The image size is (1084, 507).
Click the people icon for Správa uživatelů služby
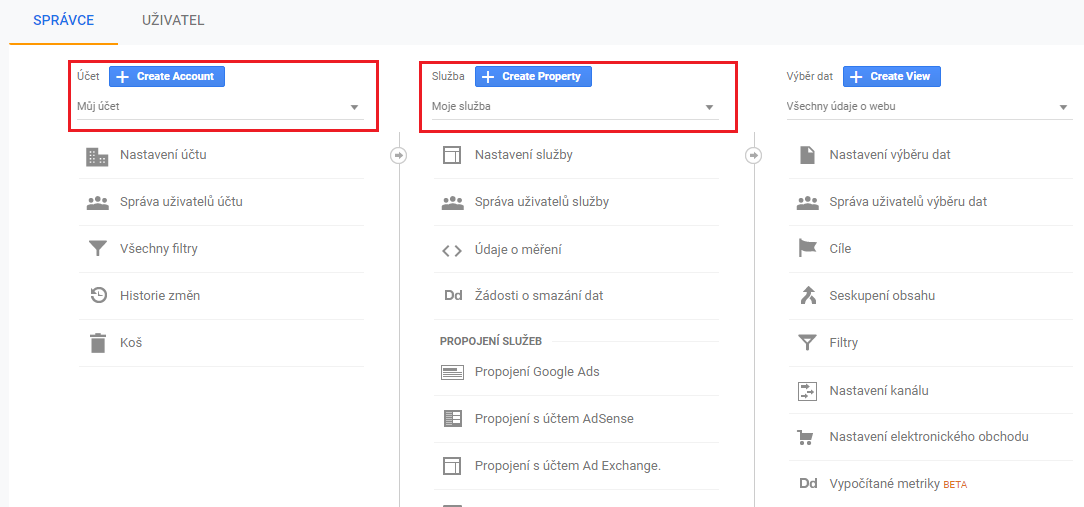[452, 203]
